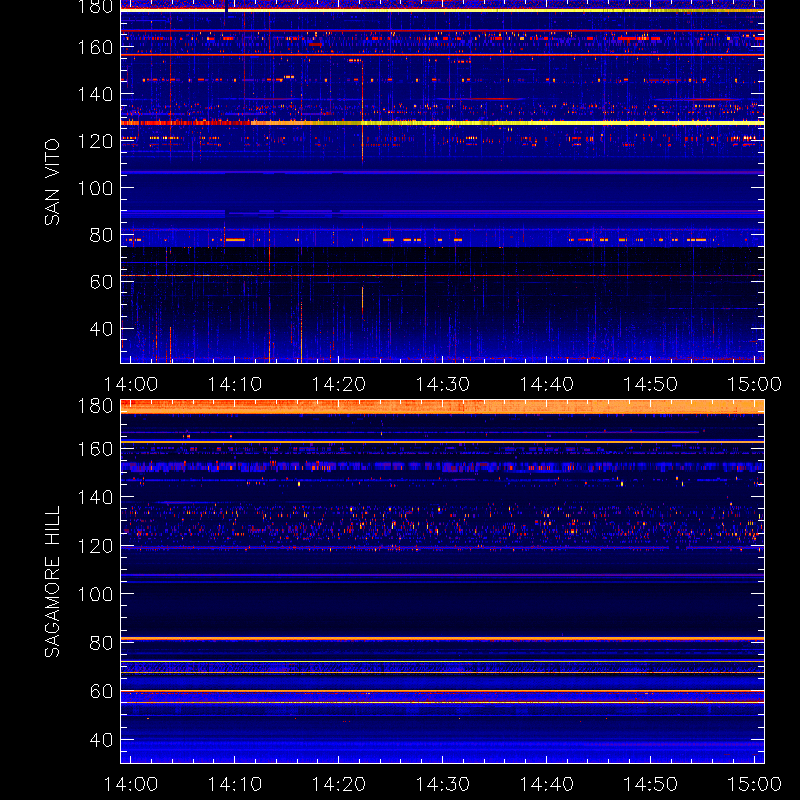Pick the 120 label on Sagamore Hill axis
Viewport: 800px width, 800px height.
[95, 546]
